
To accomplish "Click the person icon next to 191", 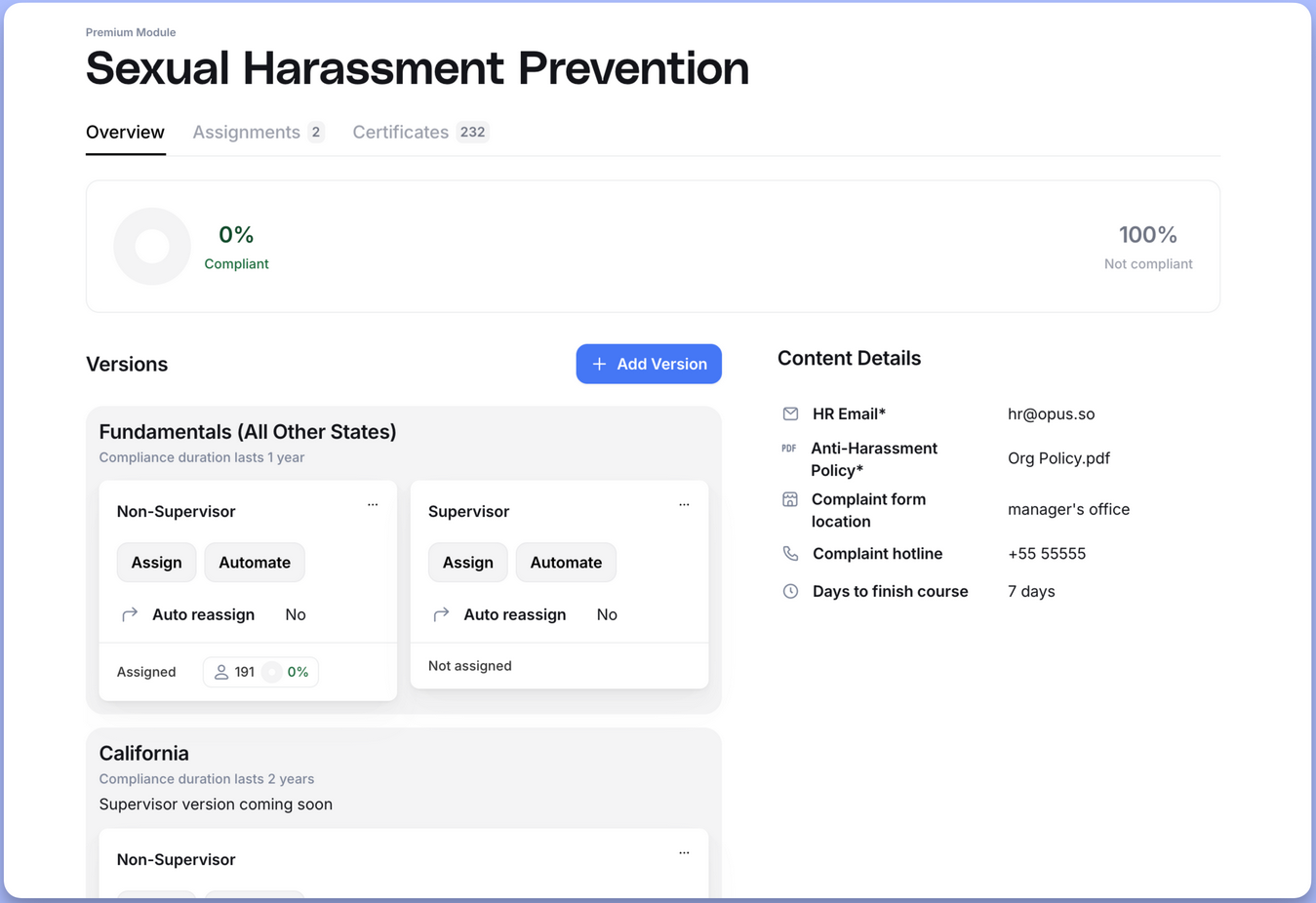I will [221, 672].
